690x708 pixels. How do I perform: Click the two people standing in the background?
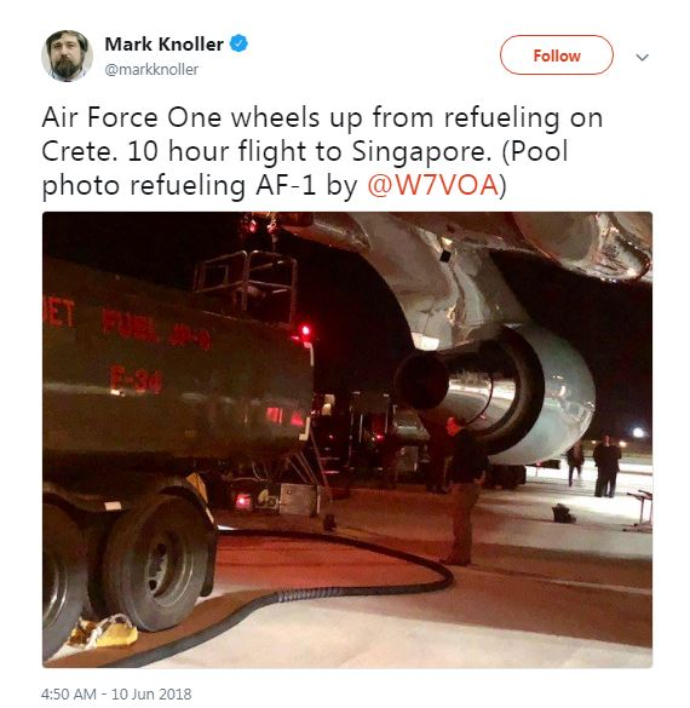point(594,466)
